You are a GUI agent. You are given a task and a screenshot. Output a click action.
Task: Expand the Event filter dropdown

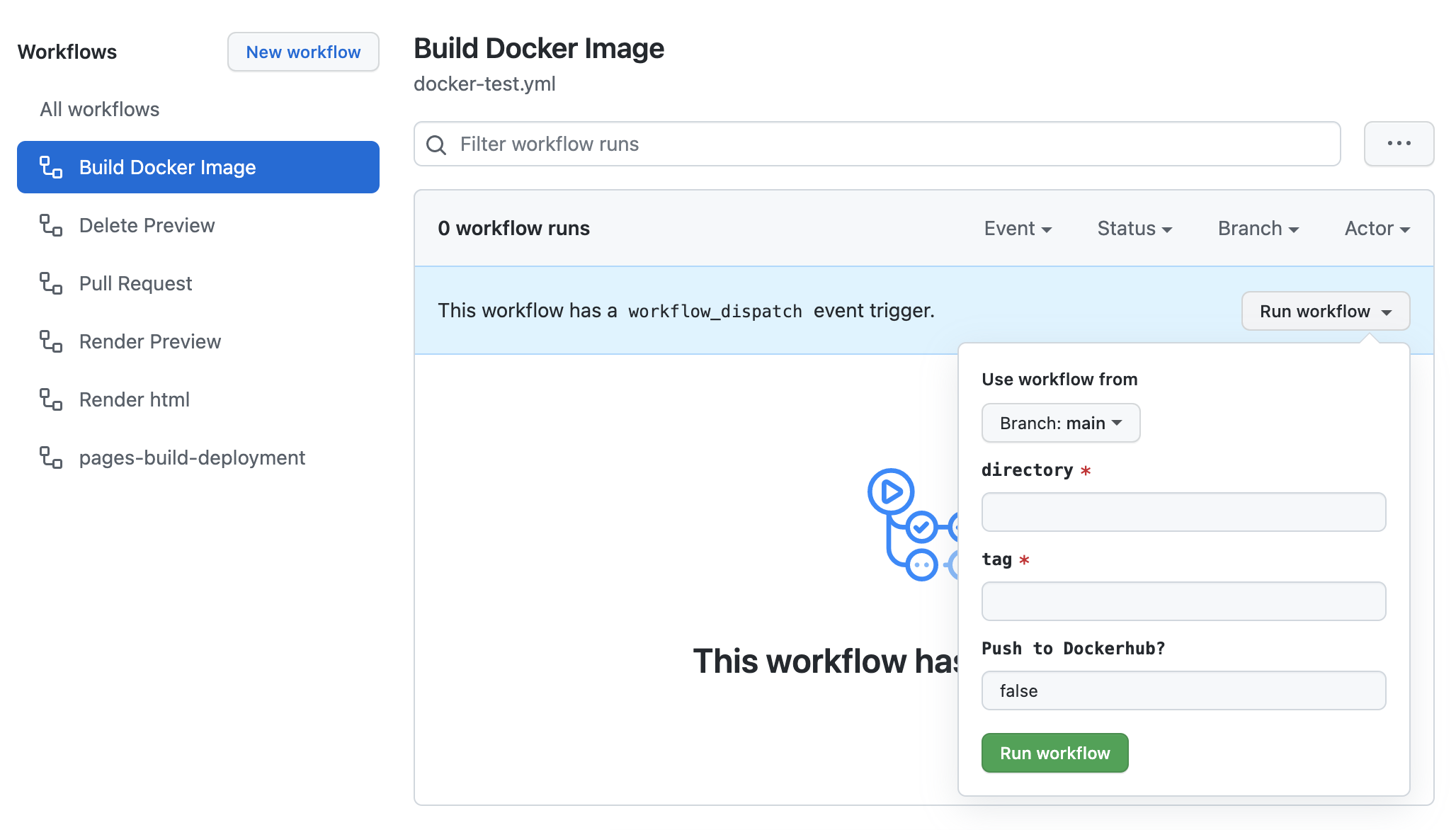[x=1018, y=229]
